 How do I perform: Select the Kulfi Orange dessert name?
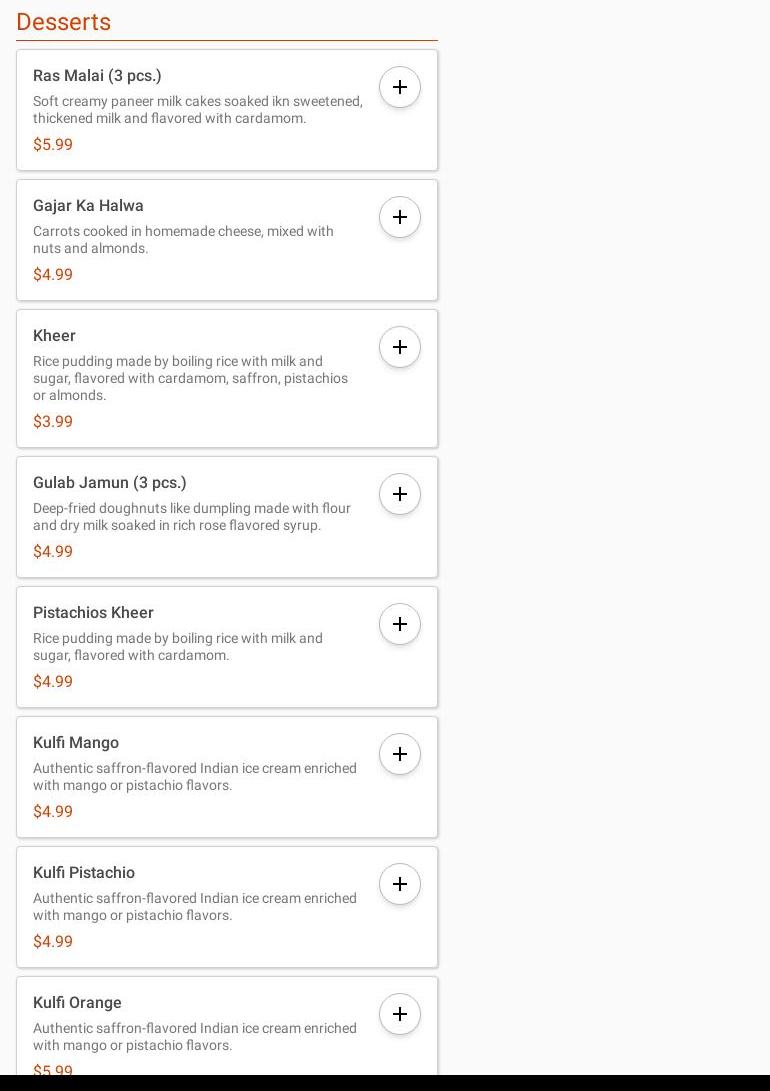tap(77, 1003)
